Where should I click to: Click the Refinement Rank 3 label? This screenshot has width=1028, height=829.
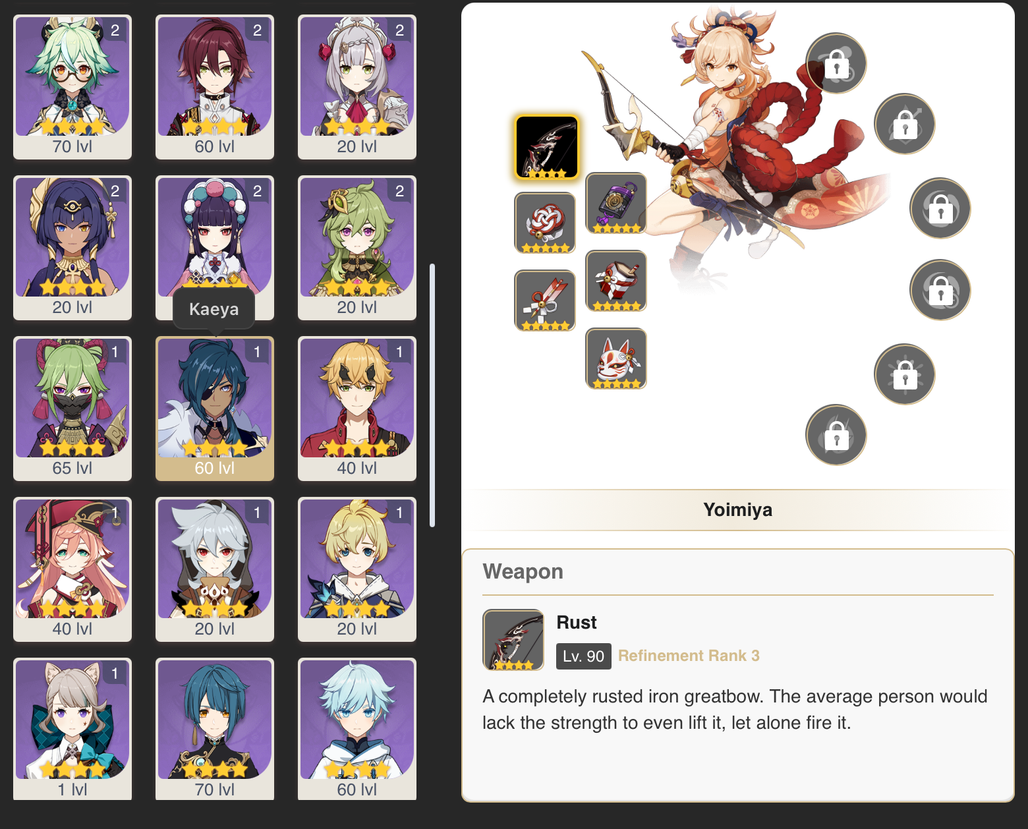click(x=688, y=656)
